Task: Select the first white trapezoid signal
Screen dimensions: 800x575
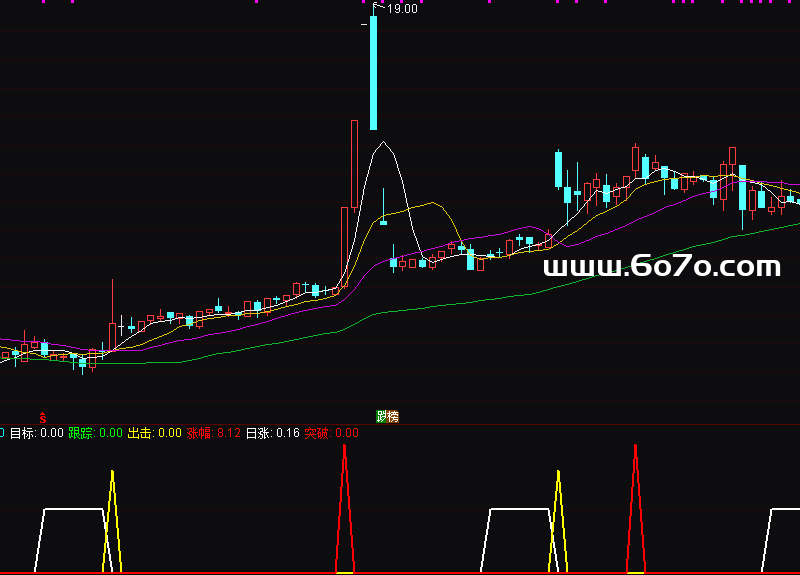Action: pyautogui.click(x=72, y=510)
